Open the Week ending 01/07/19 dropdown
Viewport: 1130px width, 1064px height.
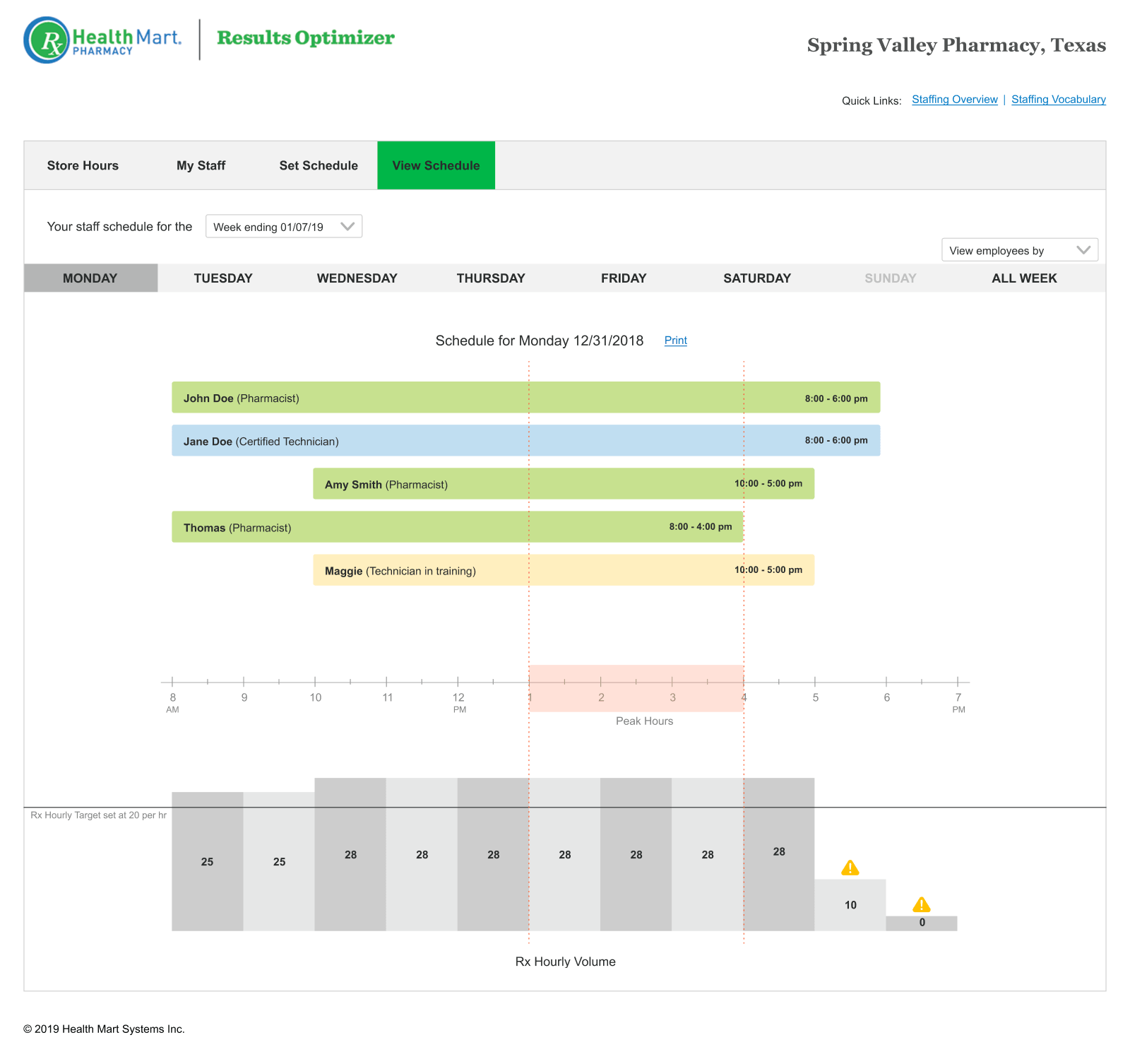[x=284, y=226]
